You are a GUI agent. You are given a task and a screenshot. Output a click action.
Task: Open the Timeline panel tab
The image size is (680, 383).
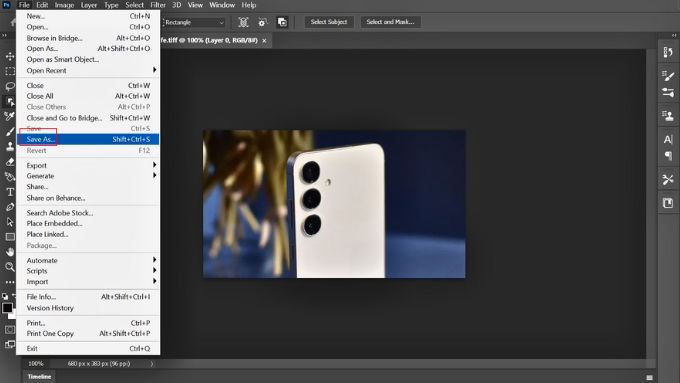pos(39,376)
